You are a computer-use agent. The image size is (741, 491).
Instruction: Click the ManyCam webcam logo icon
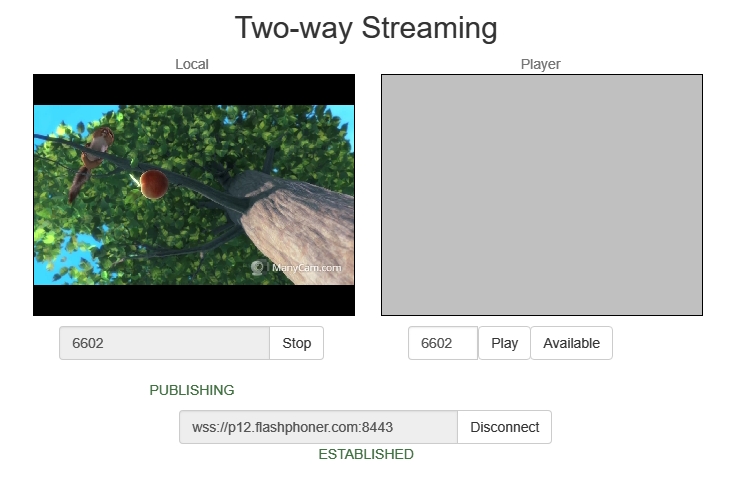click(x=258, y=268)
